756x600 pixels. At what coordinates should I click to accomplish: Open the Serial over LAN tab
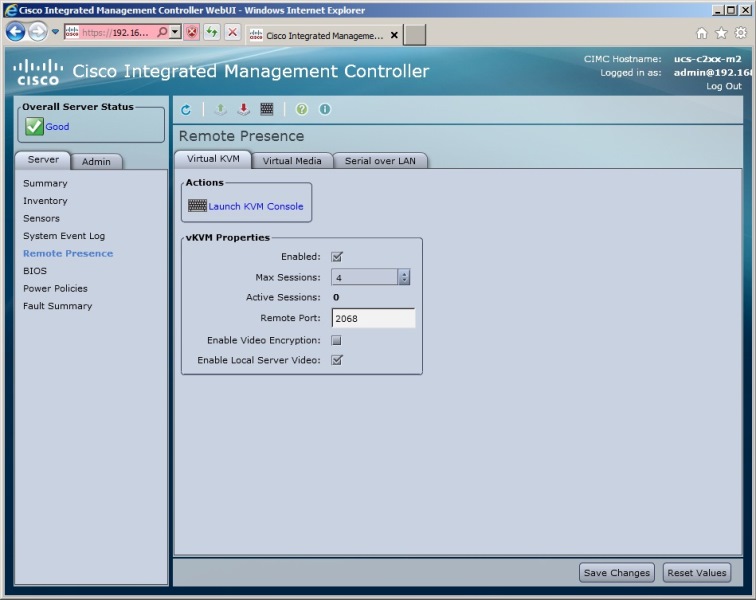click(x=380, y=161)
